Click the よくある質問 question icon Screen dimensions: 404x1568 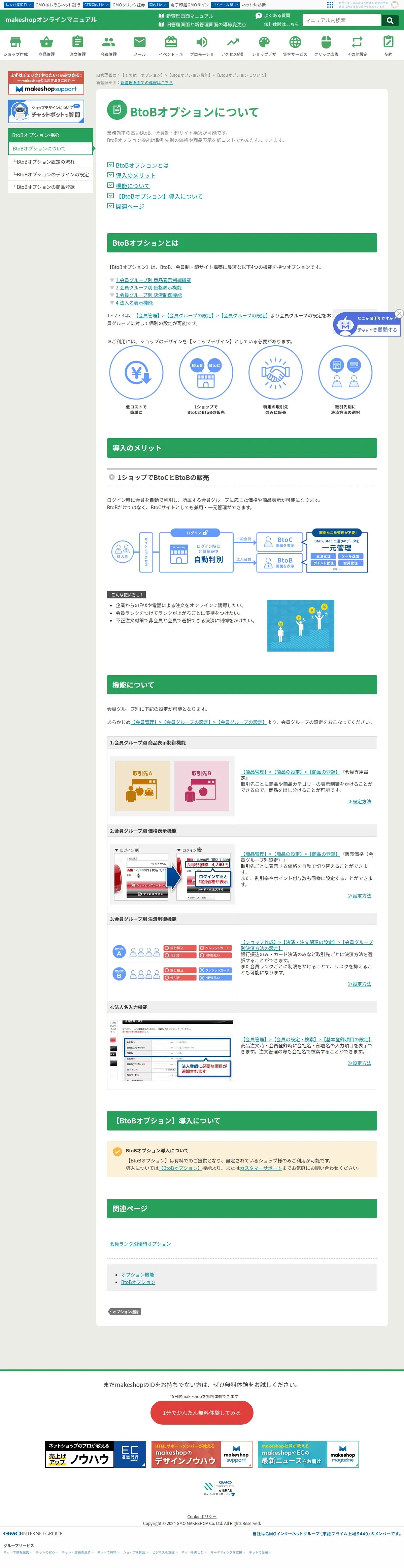click(258, 16)
